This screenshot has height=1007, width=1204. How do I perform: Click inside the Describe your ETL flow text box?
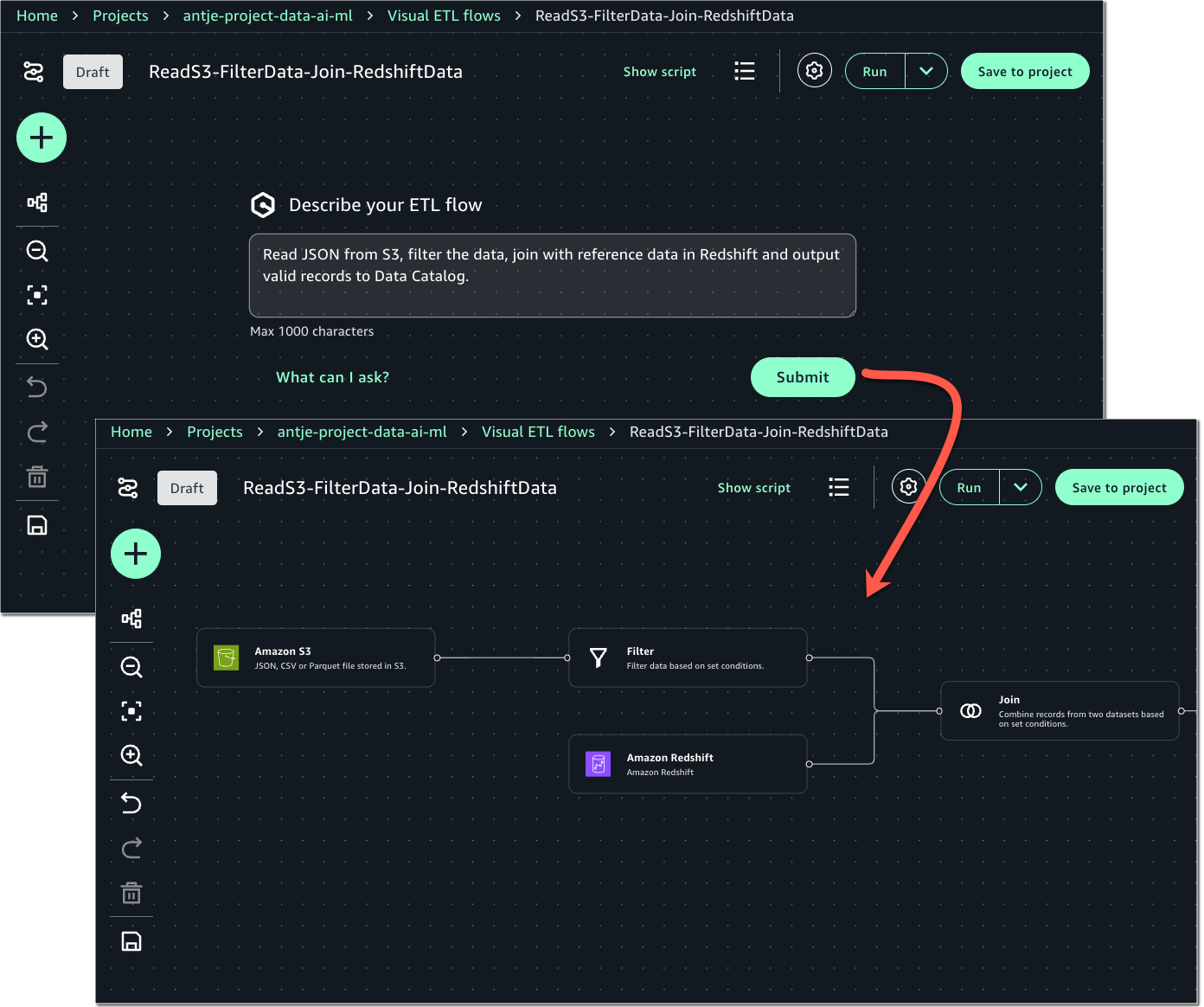point(553,275)
